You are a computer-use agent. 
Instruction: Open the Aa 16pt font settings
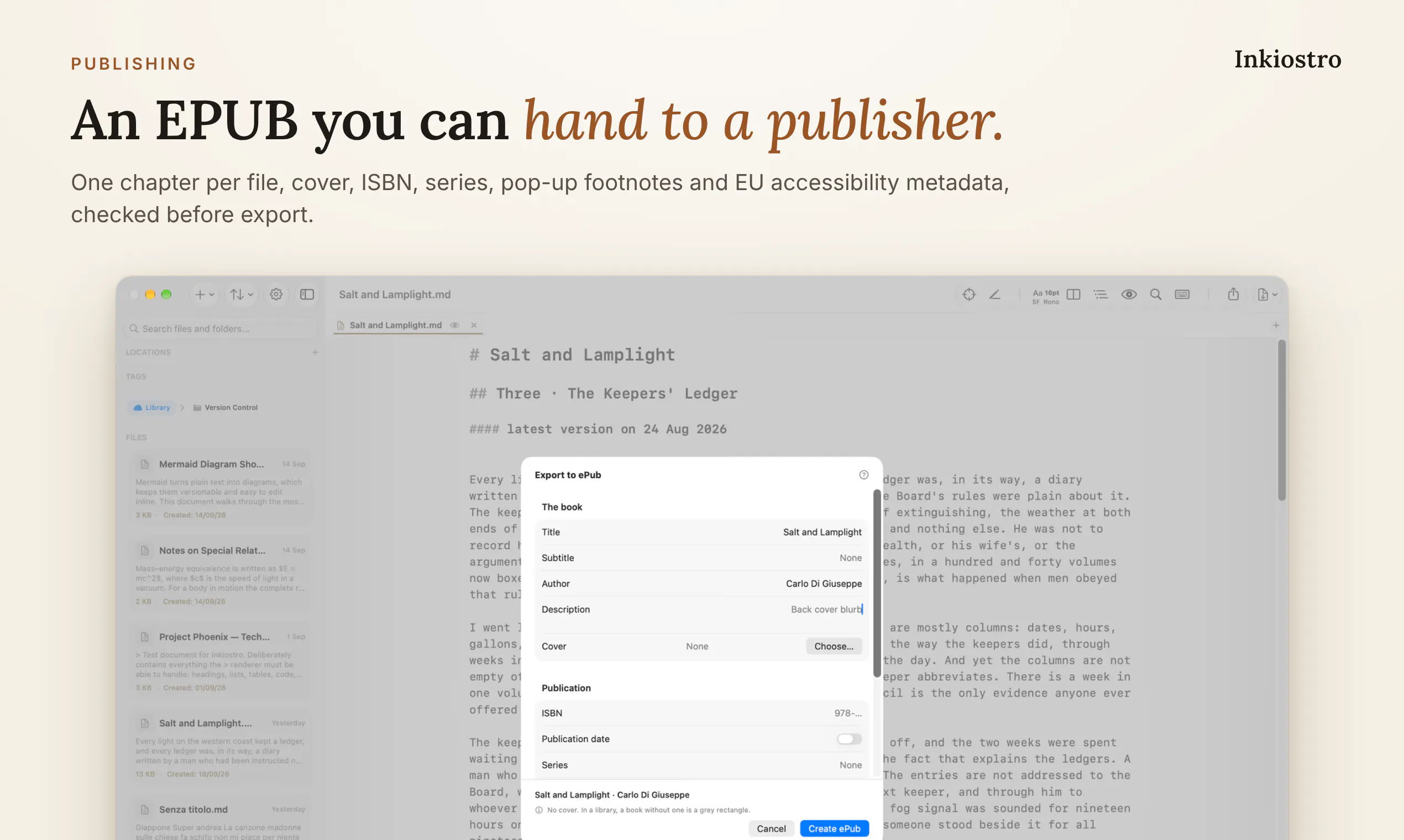point(1045,297)
